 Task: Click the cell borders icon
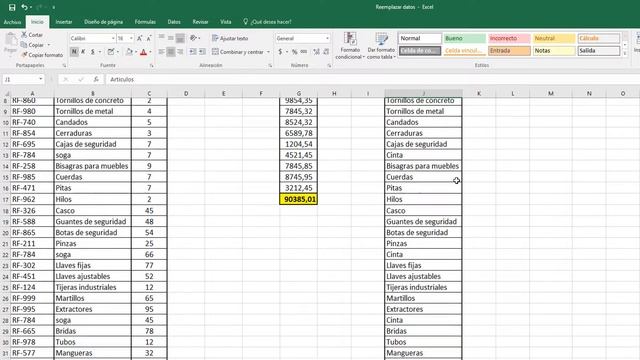point(111,52)
